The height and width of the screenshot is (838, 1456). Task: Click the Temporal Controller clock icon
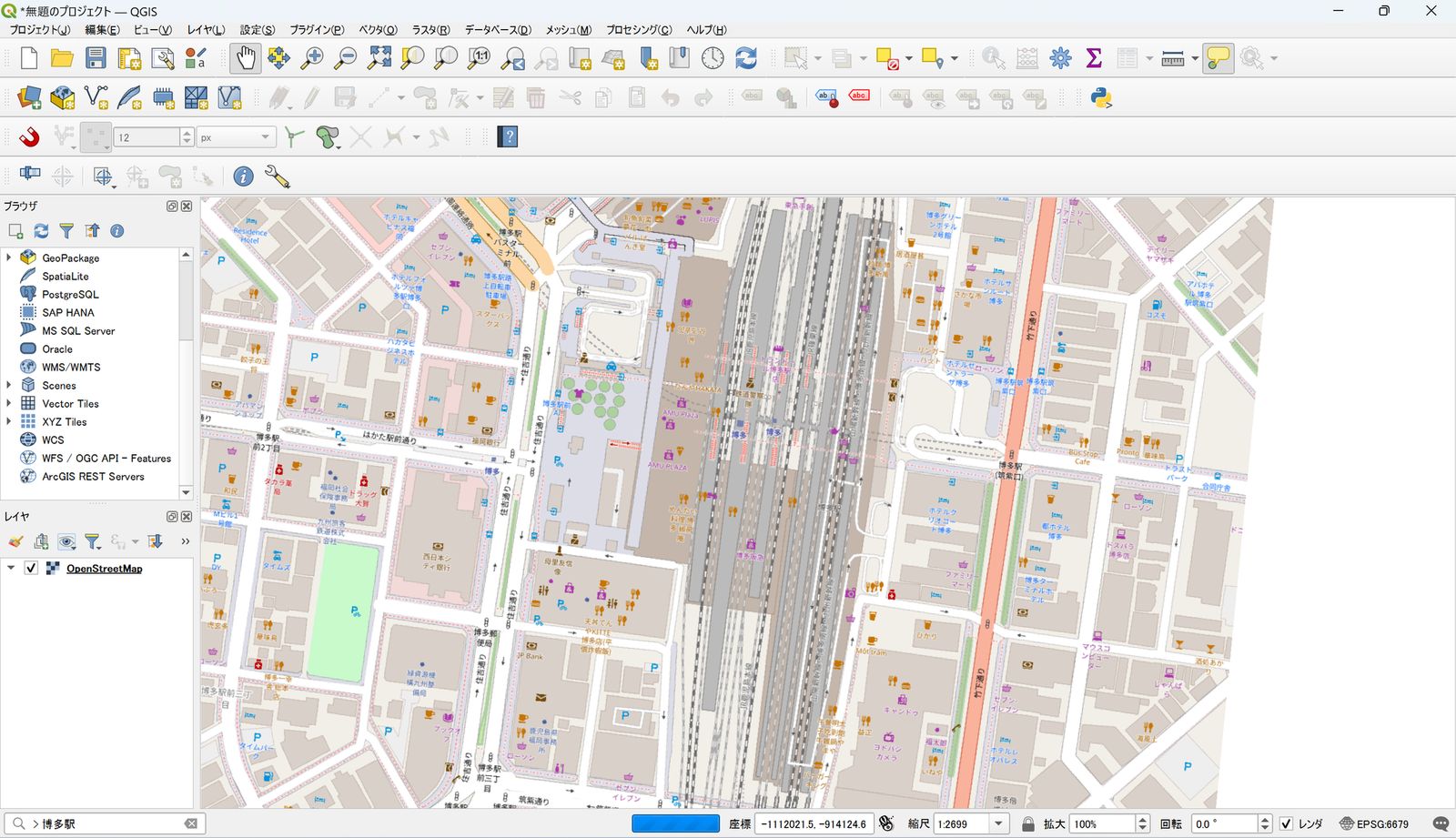click(713, 58)
